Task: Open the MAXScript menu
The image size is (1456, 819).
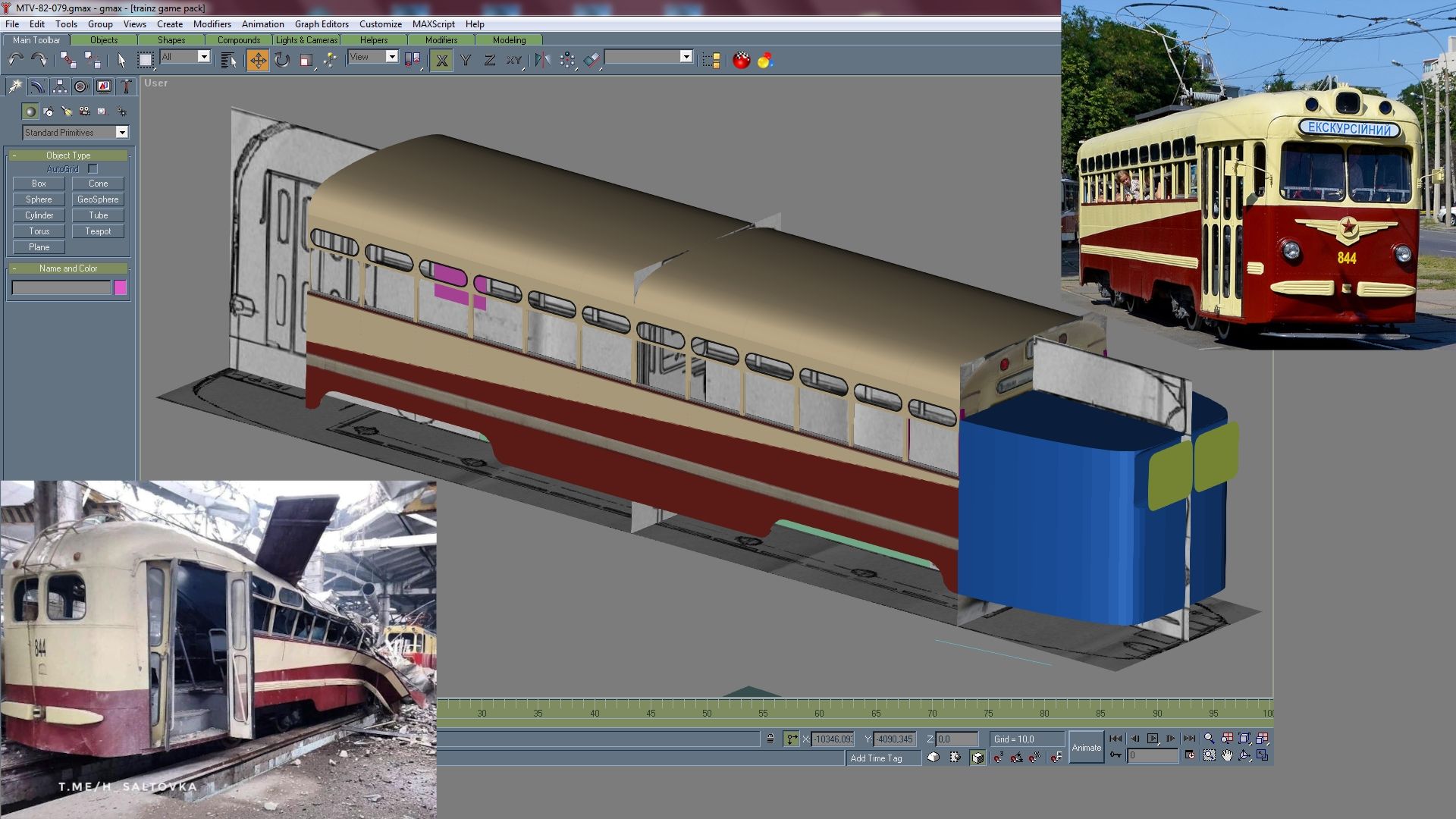Action: pos(433,24)
